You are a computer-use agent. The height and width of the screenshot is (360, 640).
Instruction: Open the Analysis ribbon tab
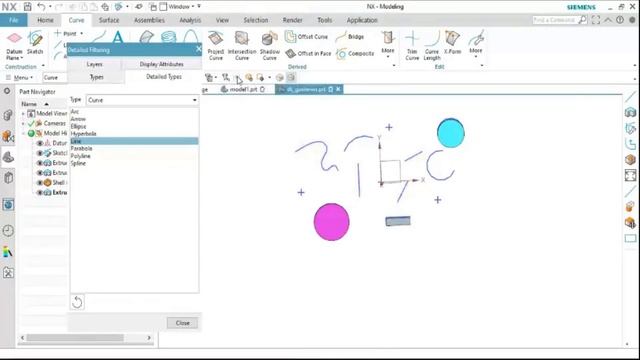click(x=190, y=20)
